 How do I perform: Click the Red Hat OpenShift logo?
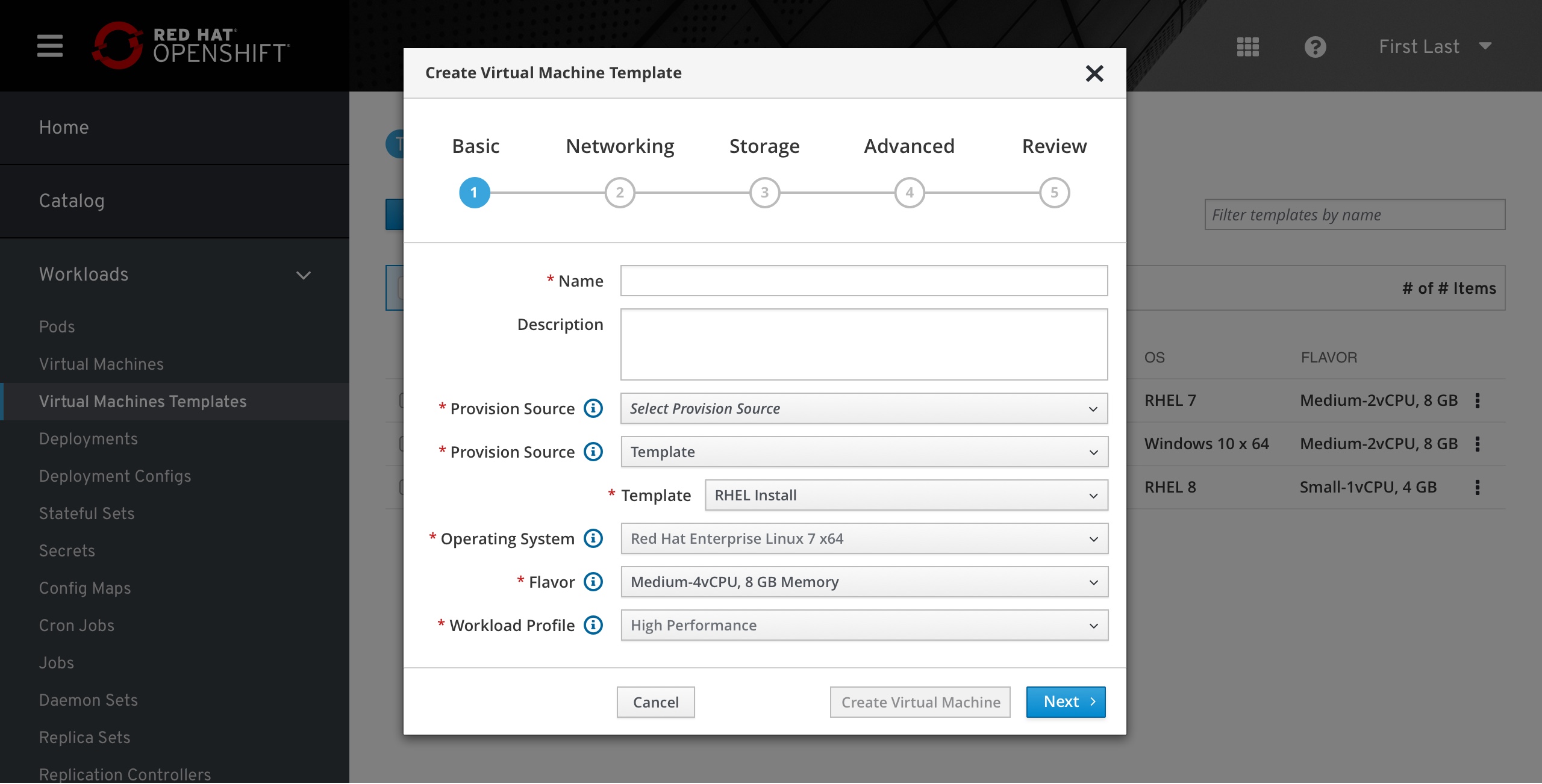click(191, 46)
